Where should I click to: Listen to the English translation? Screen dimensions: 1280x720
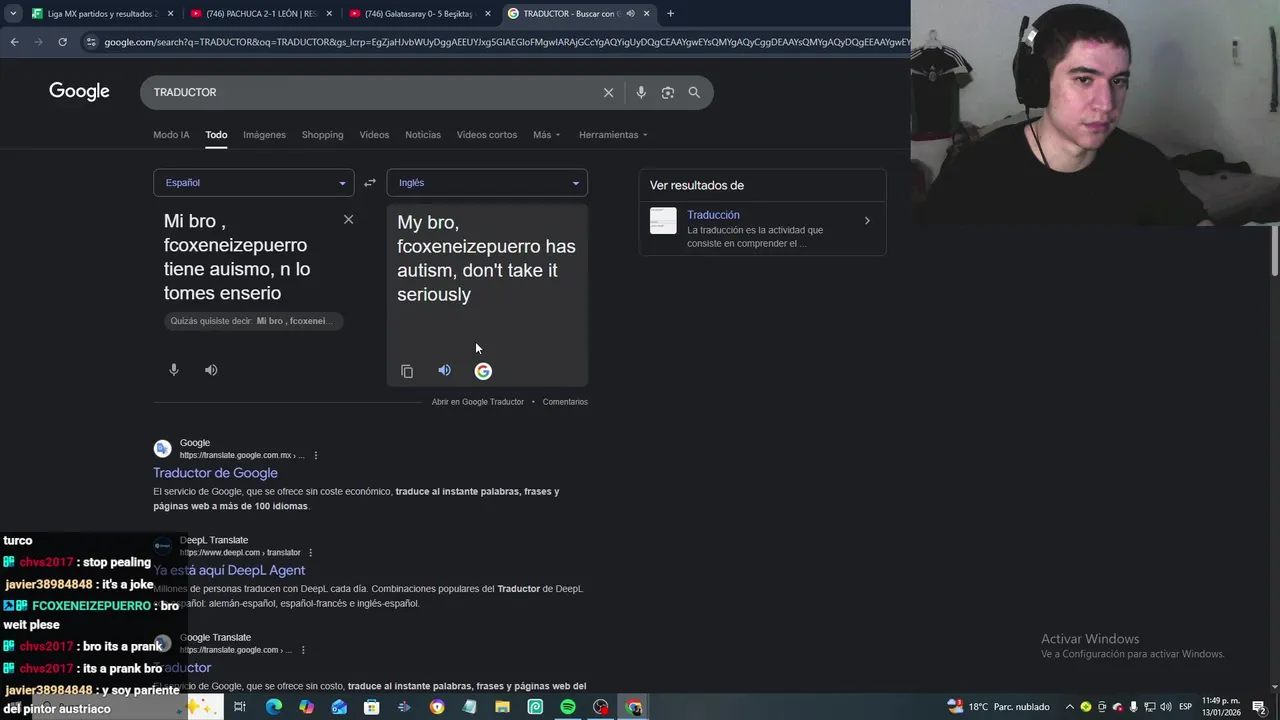(x=444, y=371)
